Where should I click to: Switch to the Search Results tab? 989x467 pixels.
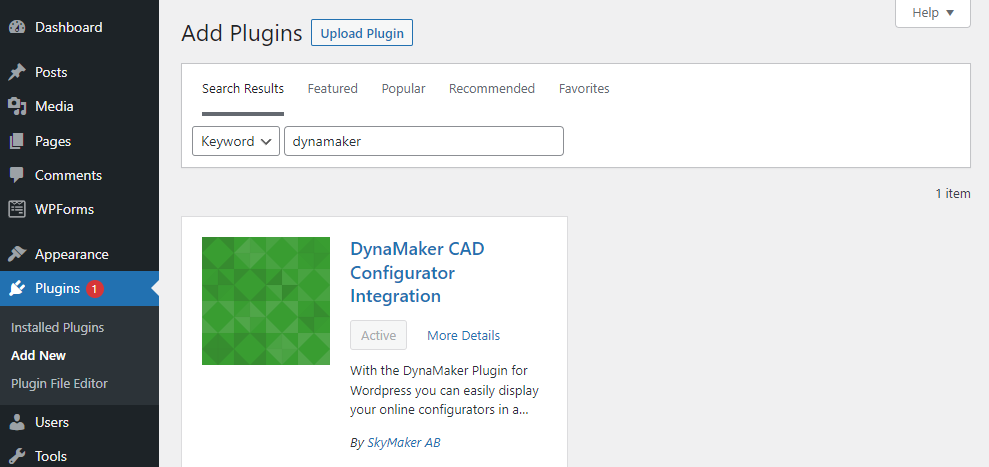(243, 89)
